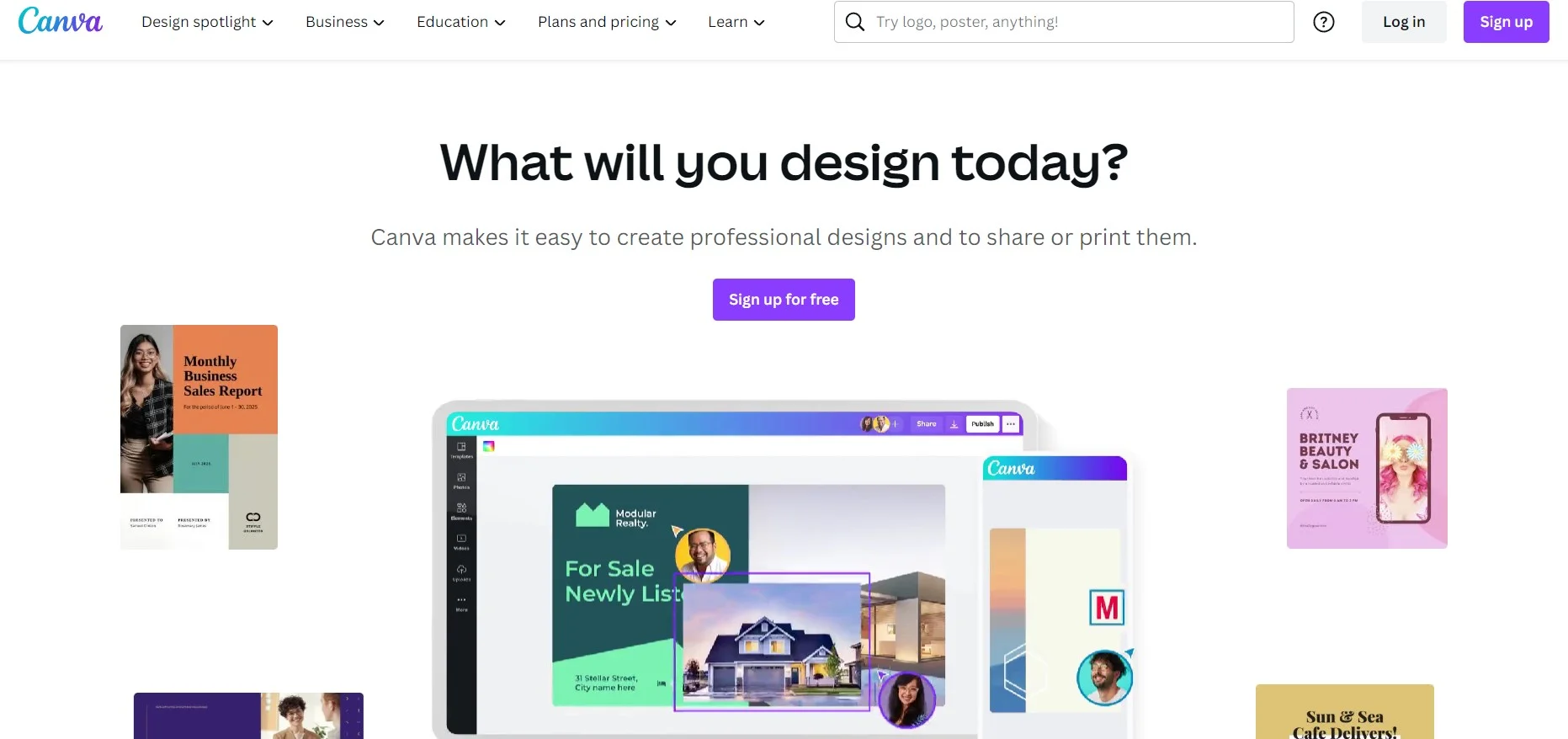Click the Sign up for free button
This screenshot has height=739, width=1568.
click(x=784, y=300)
